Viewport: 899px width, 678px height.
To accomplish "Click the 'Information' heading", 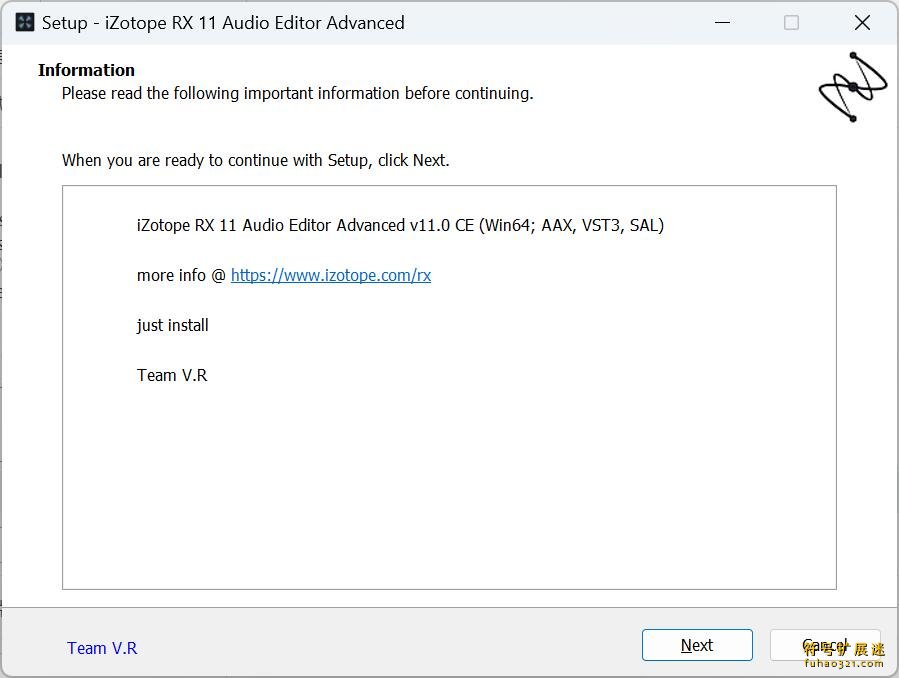I will click(87, 70).
